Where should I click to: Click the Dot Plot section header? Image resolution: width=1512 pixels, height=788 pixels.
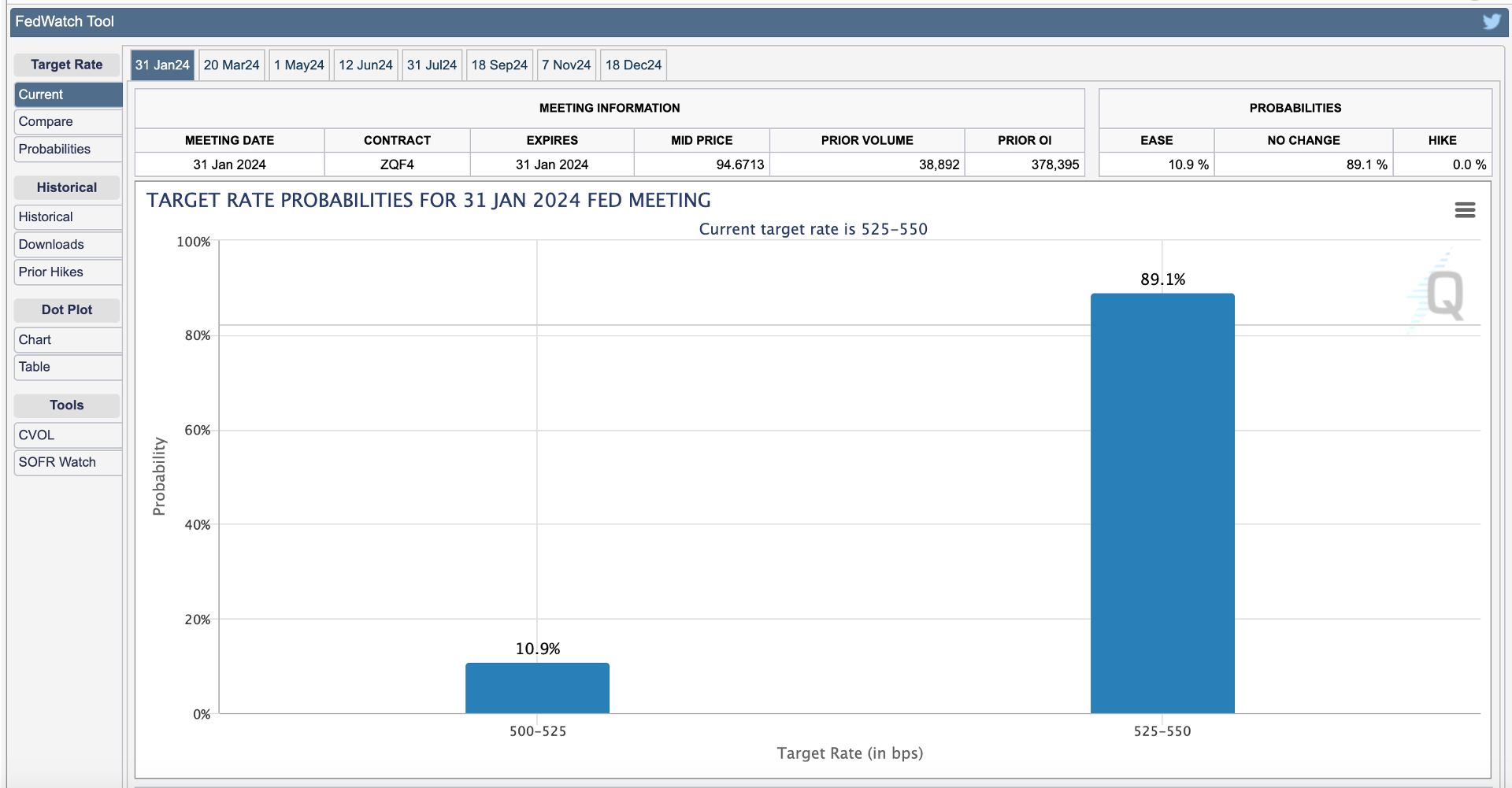click(x=67, y=310)
